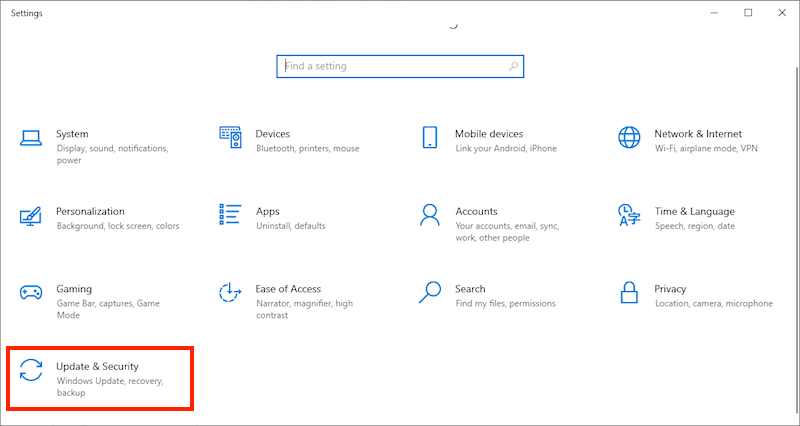Select the Search magnifier category icon

click(x=430, y=292)
